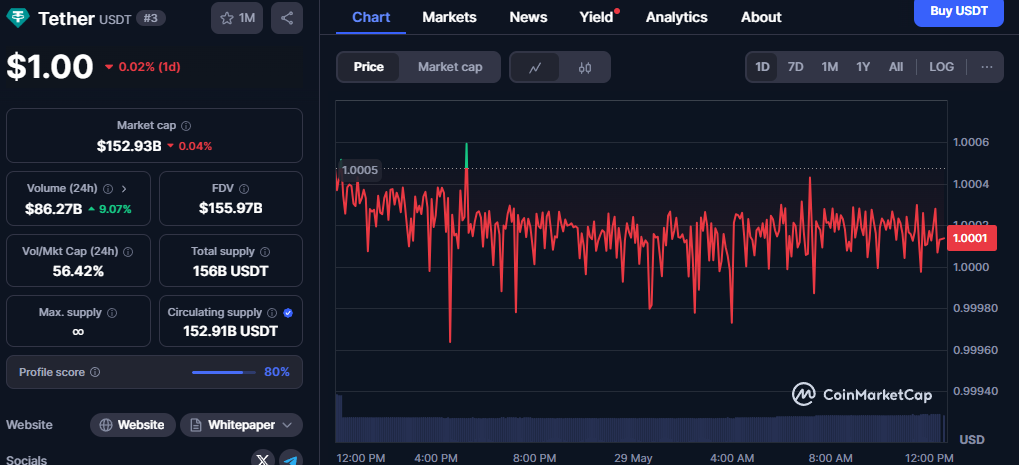The width and height of the screenshot is (1019, 465).
Task: Set chart range to All
Action: click(896, 67)
